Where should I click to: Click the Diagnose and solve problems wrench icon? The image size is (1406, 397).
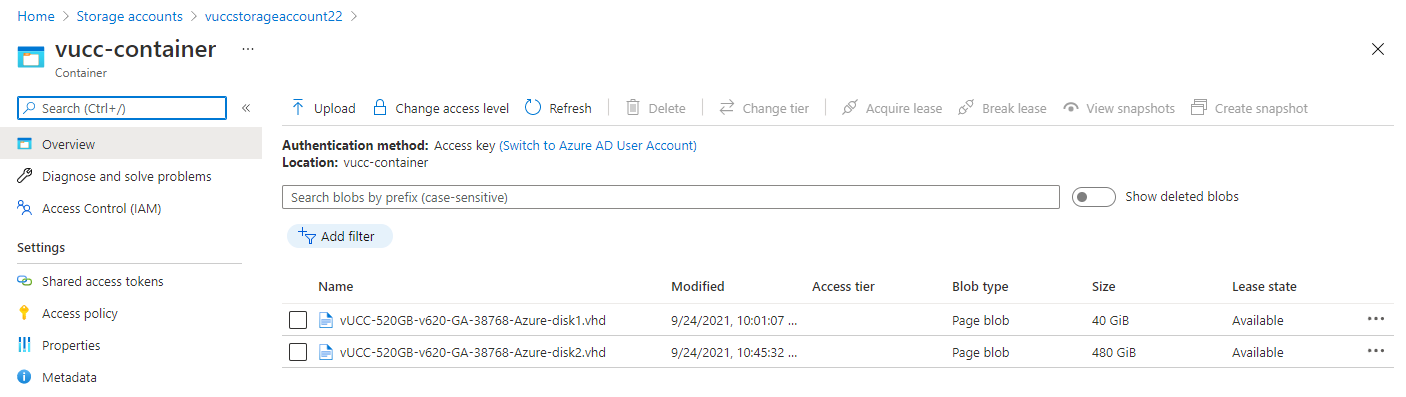point(25,176)
